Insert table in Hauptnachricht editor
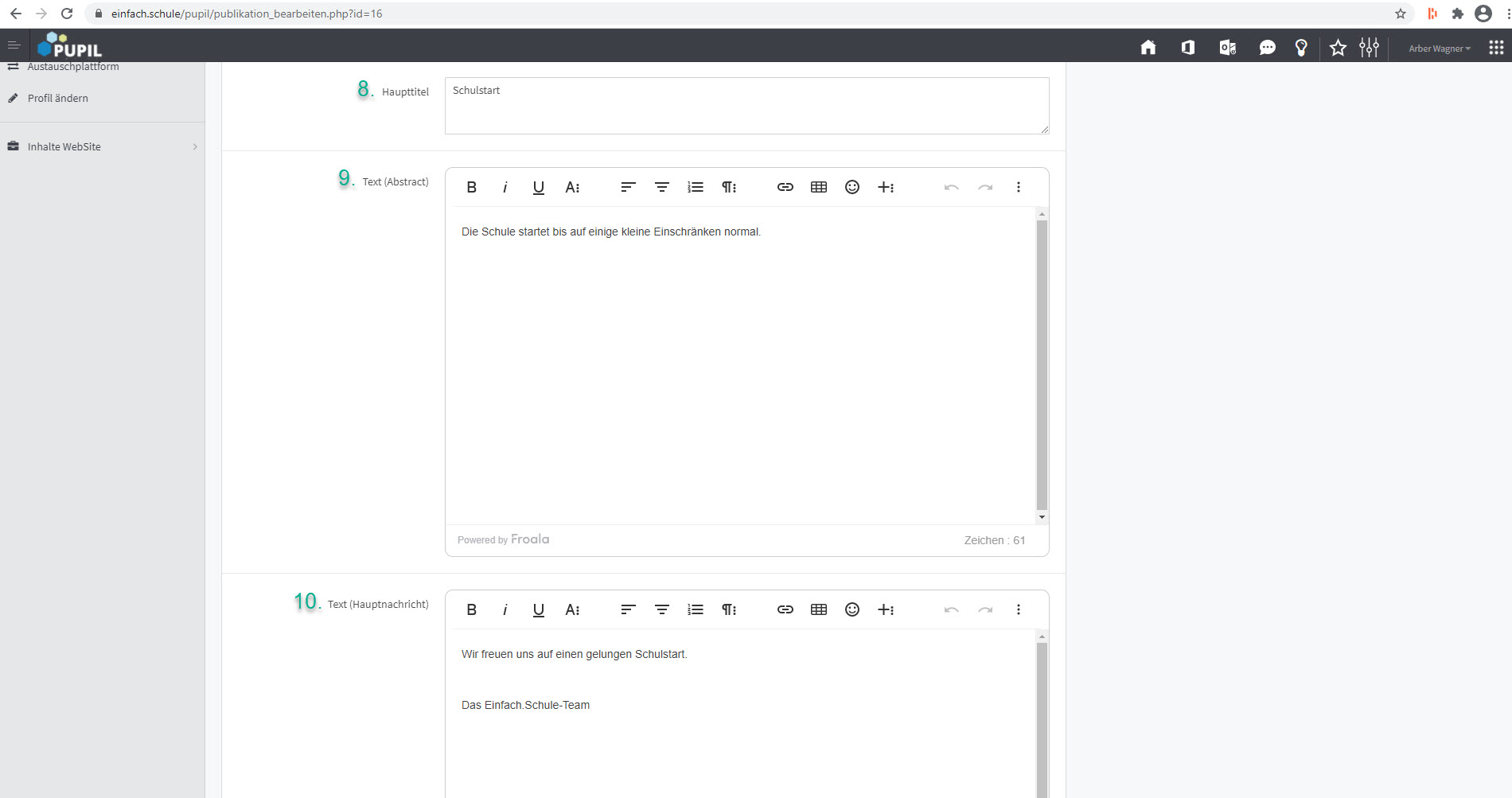The image size is (1512, 798). pyautogui.click(x=819, y=609)
